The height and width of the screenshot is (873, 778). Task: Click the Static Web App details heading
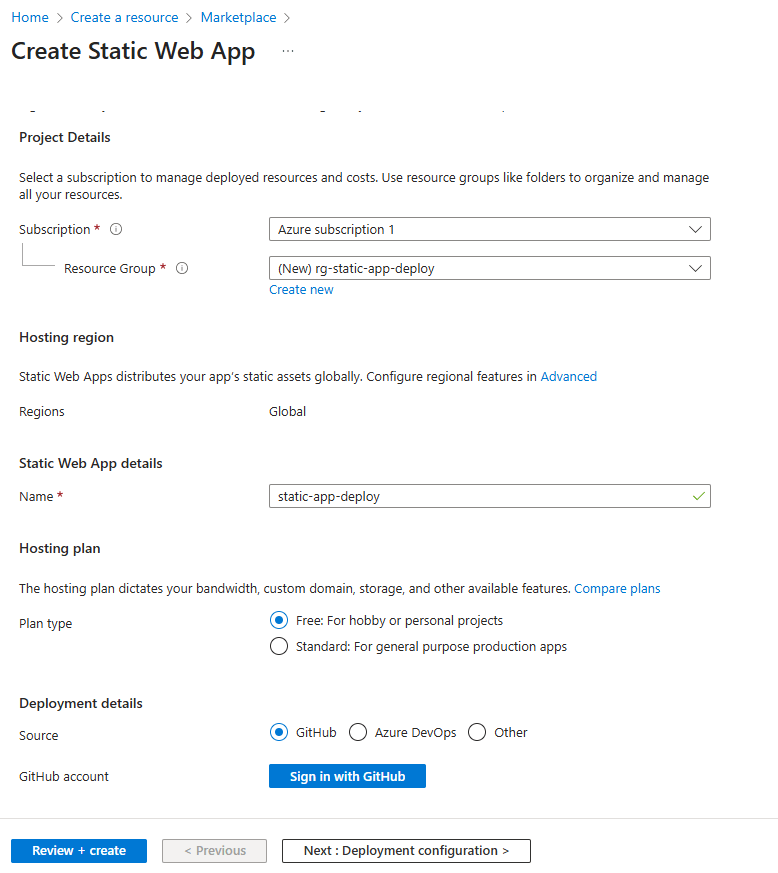tap(91, 463)
